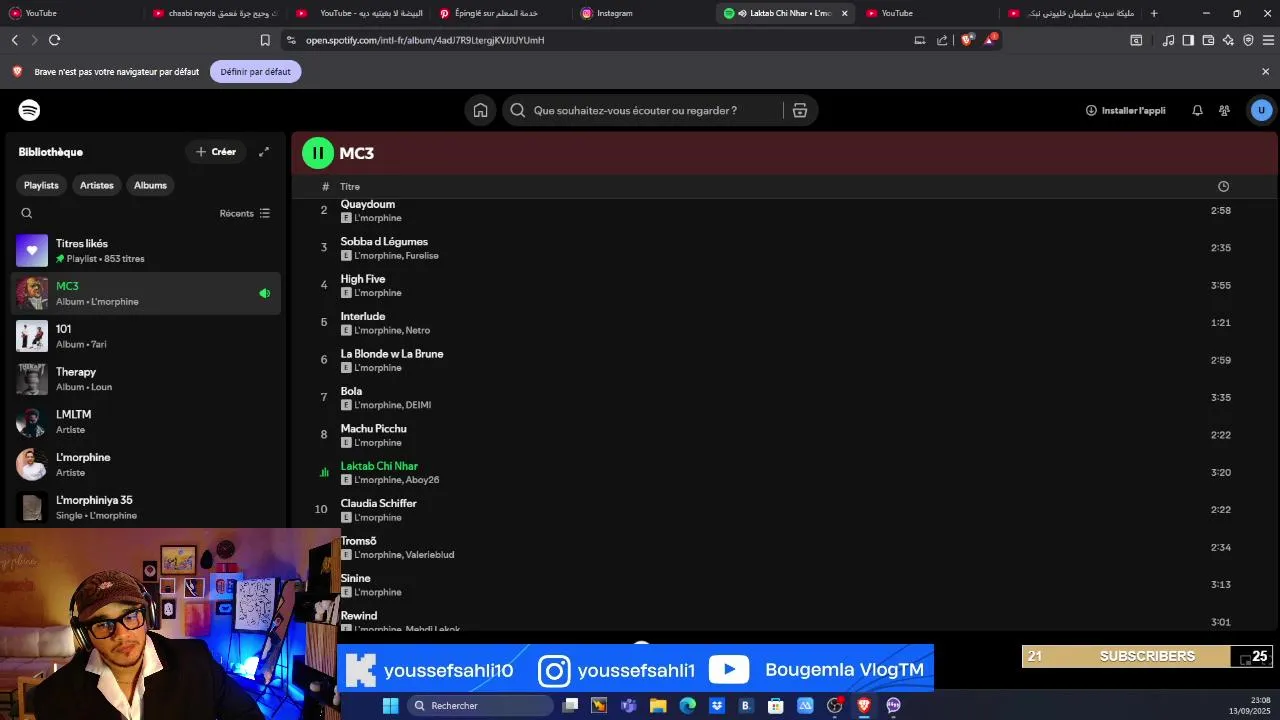Viewport: 1280px width, 720px height.
Task: Filter library by Artistes
Action: (x=97, y=185)
